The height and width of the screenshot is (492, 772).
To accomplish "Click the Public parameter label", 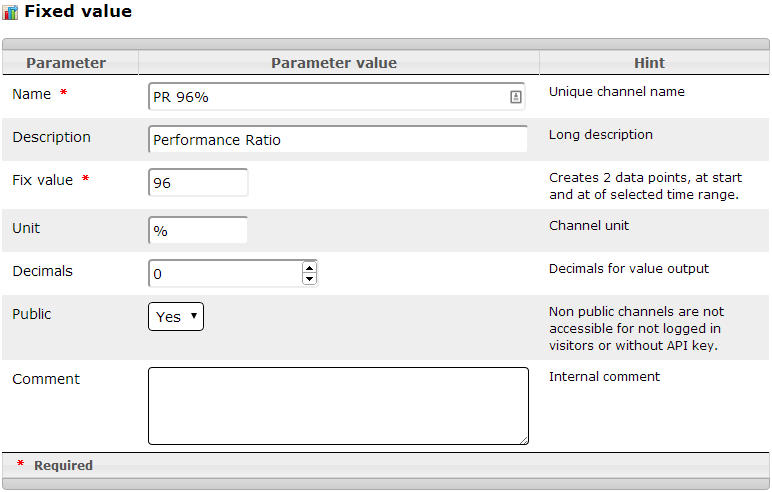I will [32, 314].
